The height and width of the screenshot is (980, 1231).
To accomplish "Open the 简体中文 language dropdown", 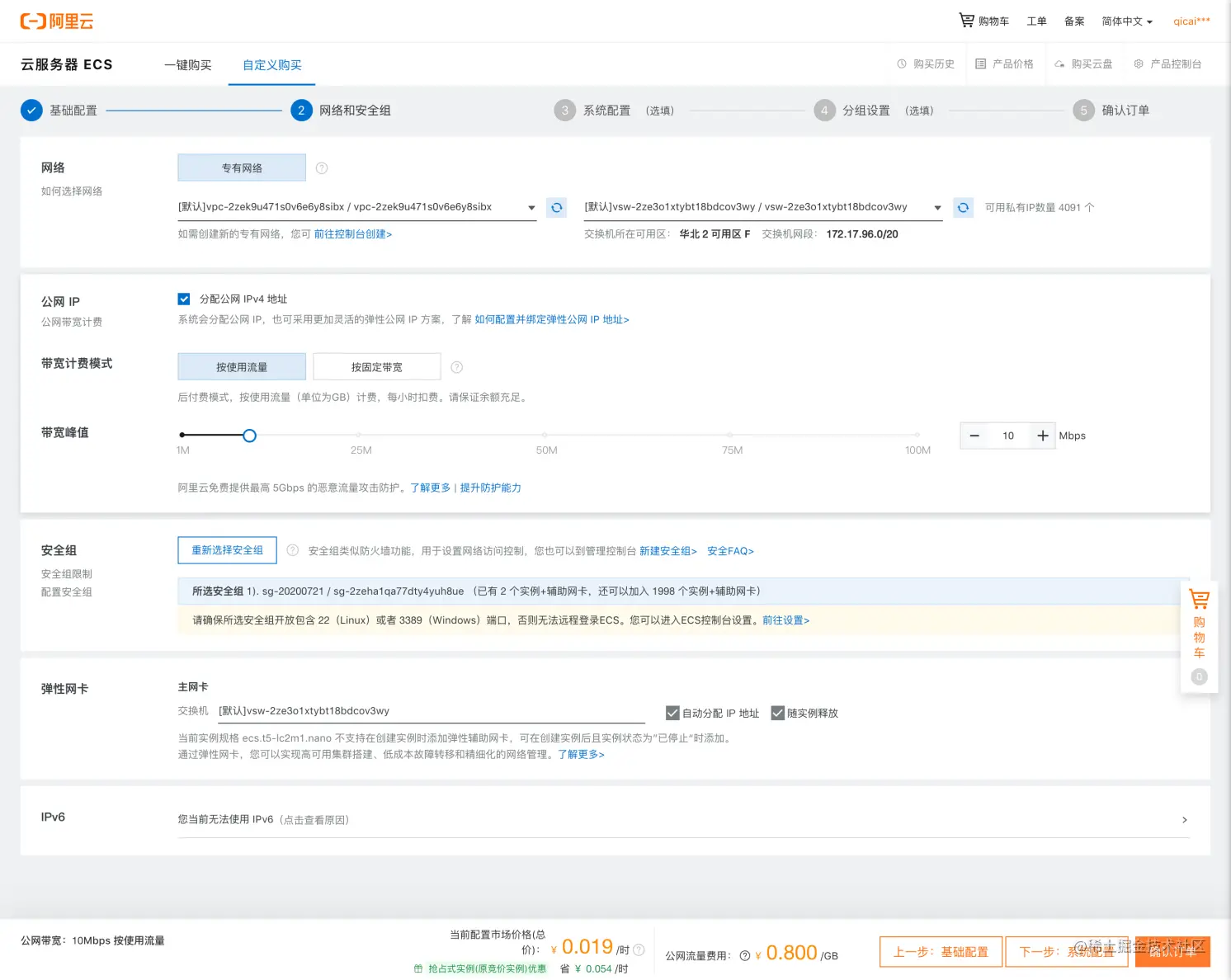I will (x=1127, y=21).
